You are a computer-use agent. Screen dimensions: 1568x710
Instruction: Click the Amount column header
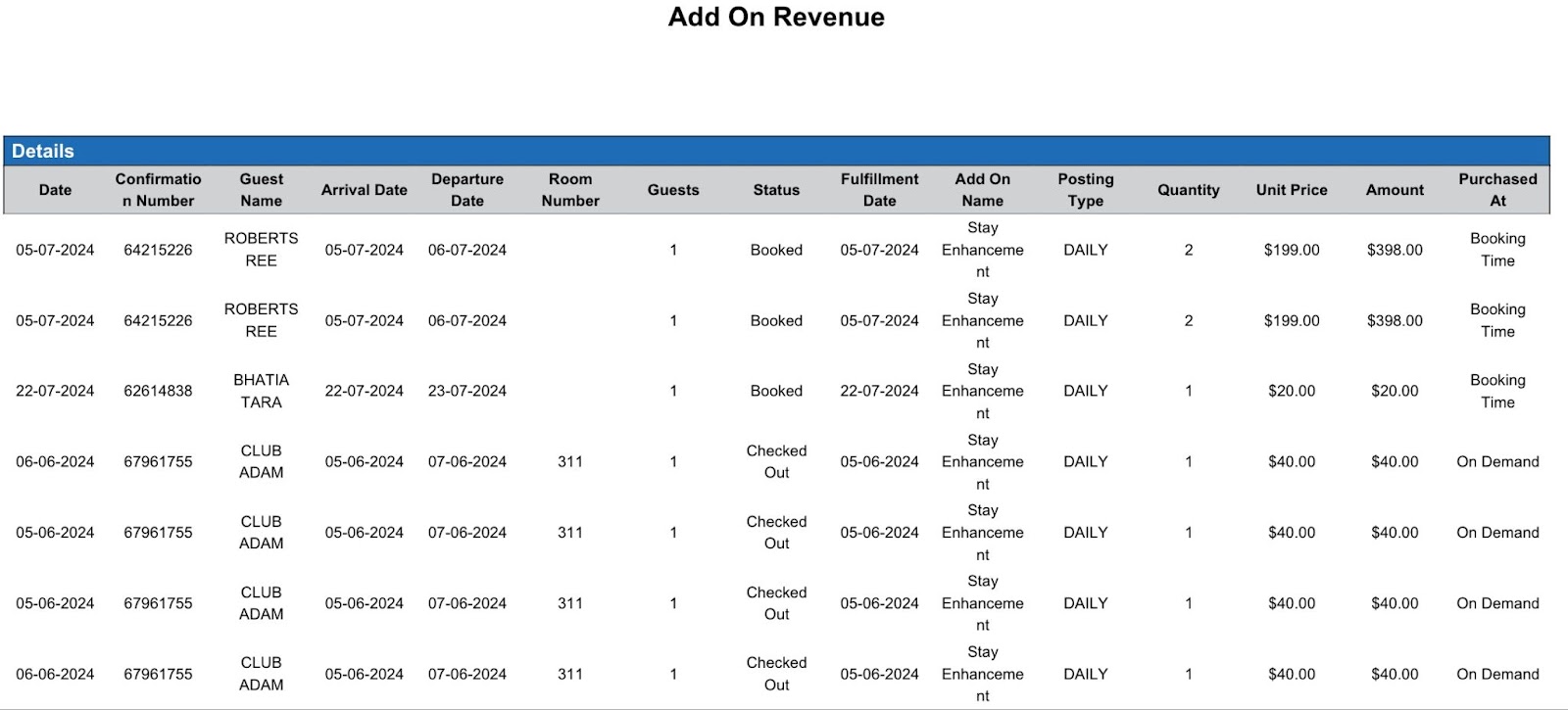tap(1395, 190)
